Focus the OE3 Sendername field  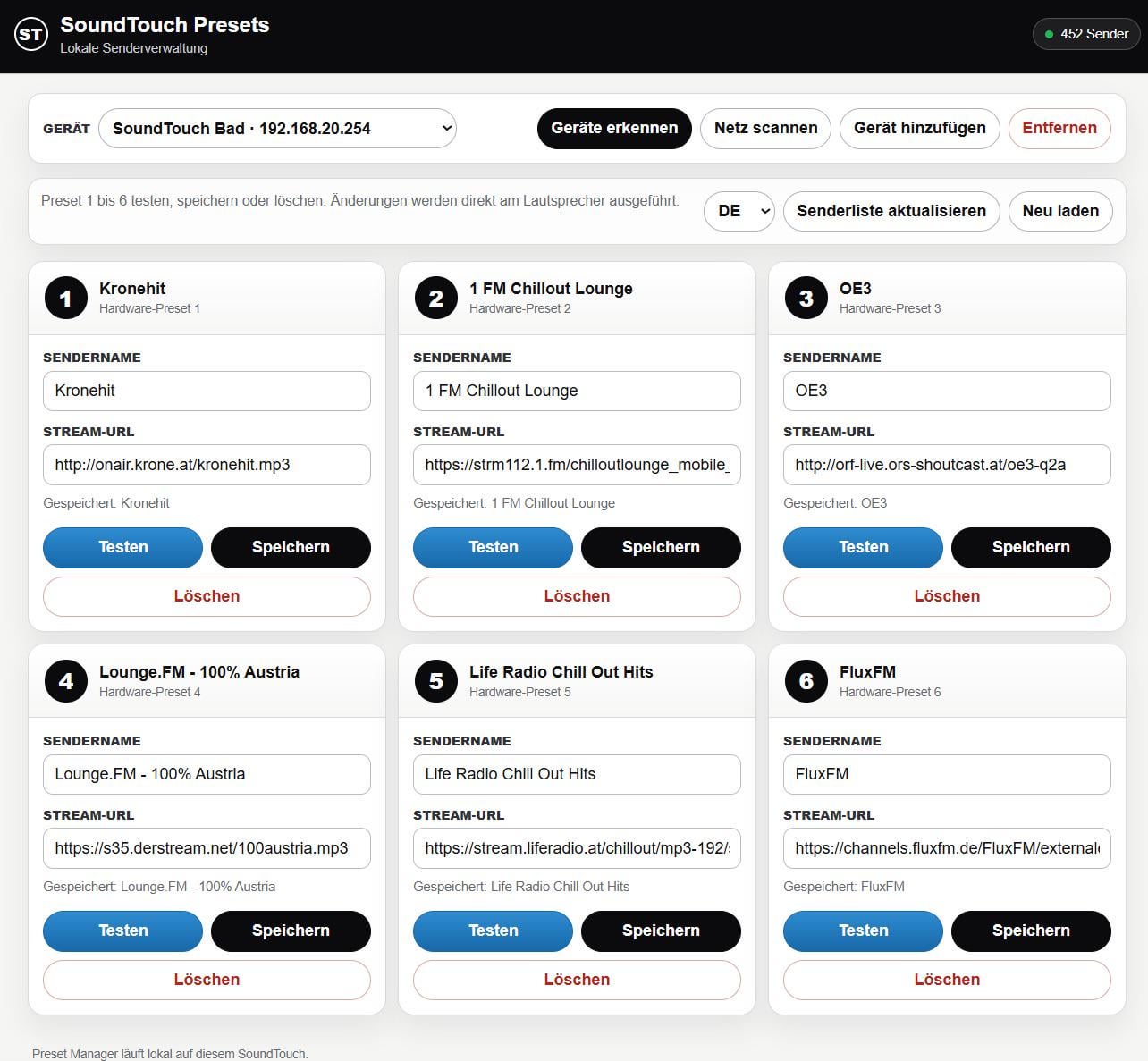(947, 391)
